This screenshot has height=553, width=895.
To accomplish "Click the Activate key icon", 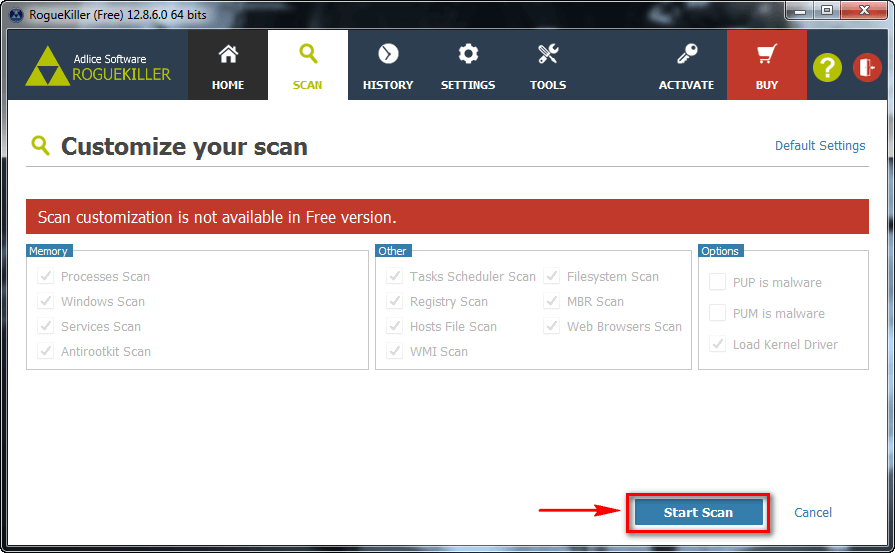I will click(686, 54).
